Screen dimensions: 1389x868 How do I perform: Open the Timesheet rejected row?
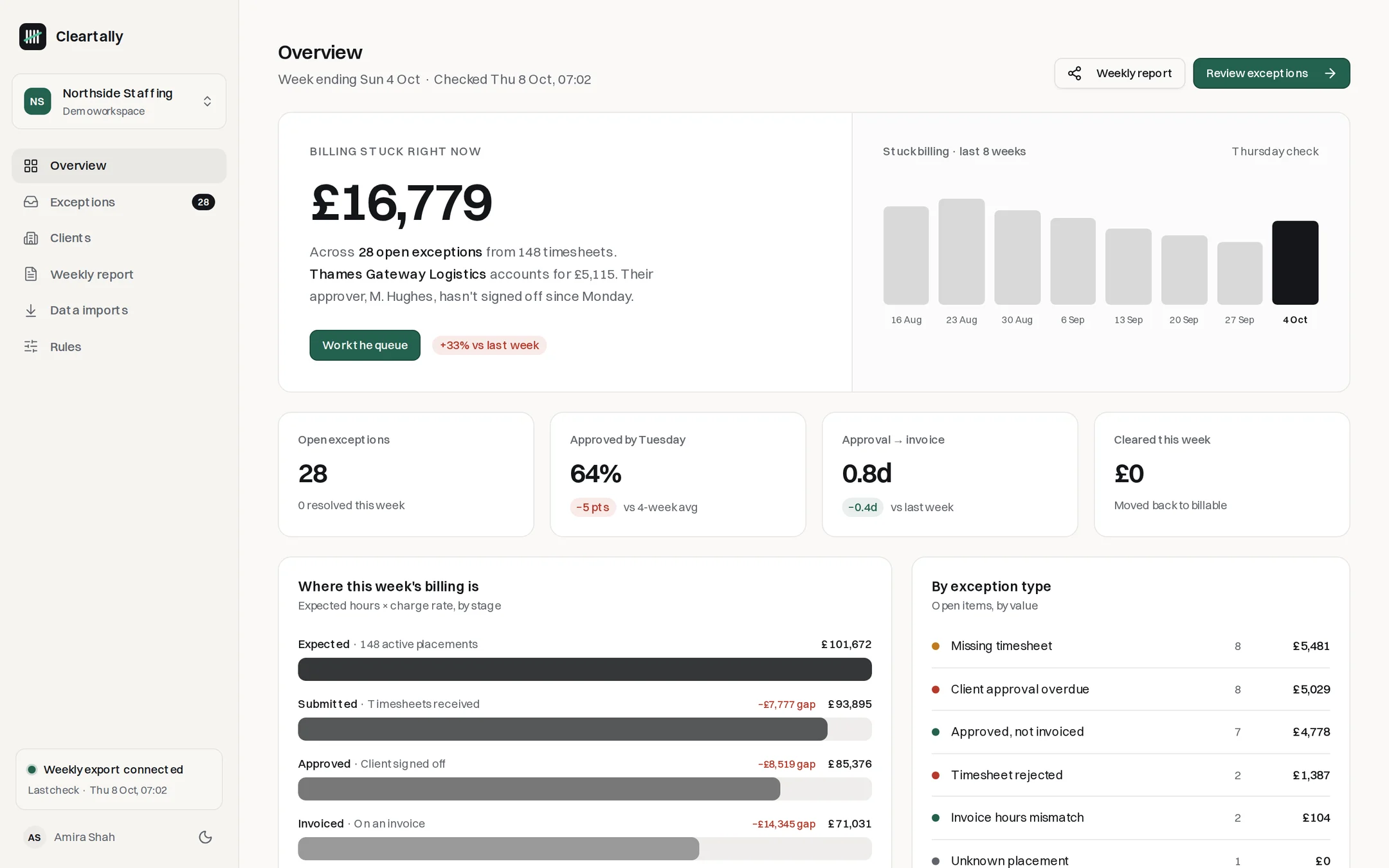pyautogui.click(x=1130, y=775)
